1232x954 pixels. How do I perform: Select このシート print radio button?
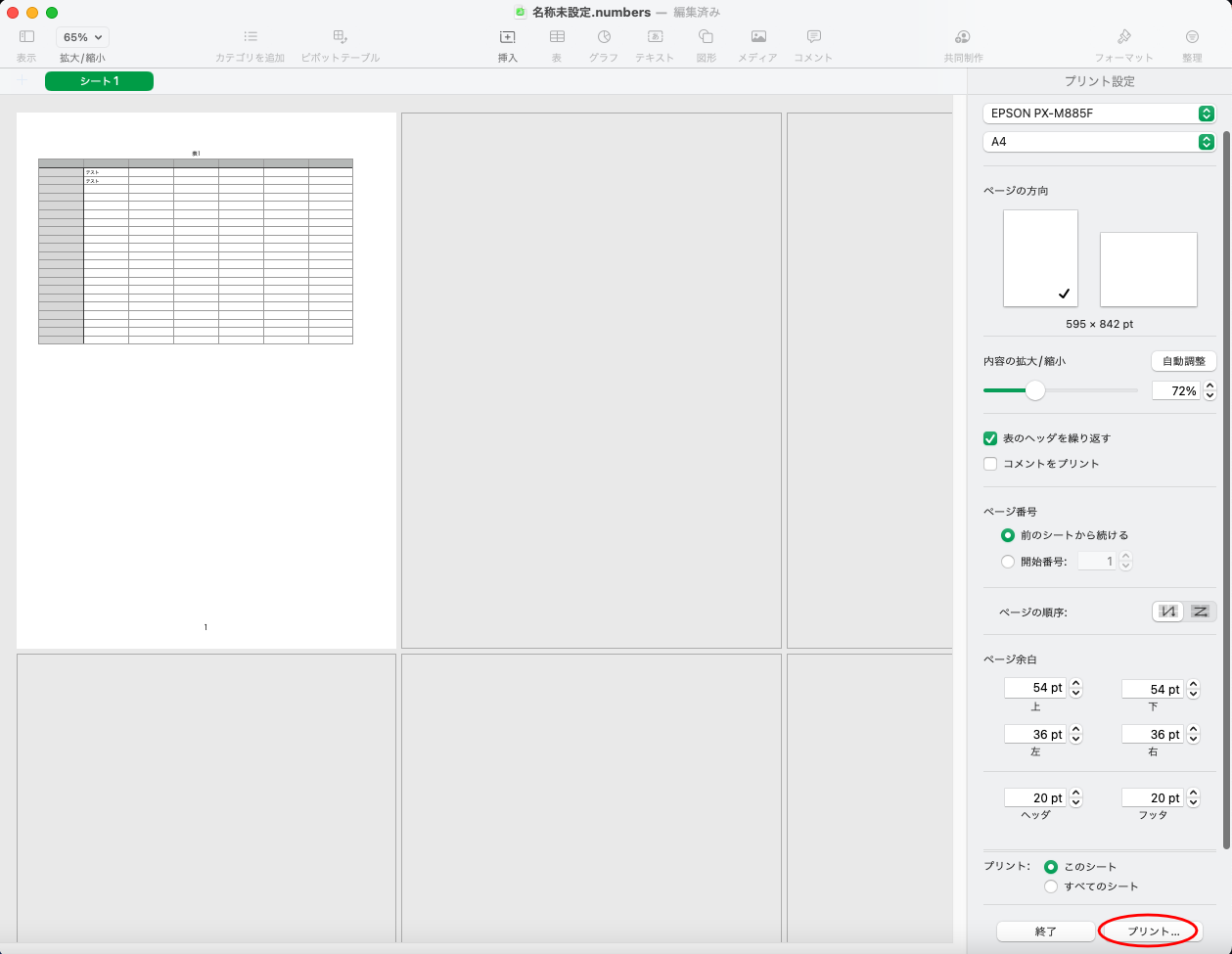[x=1051, y=867]
